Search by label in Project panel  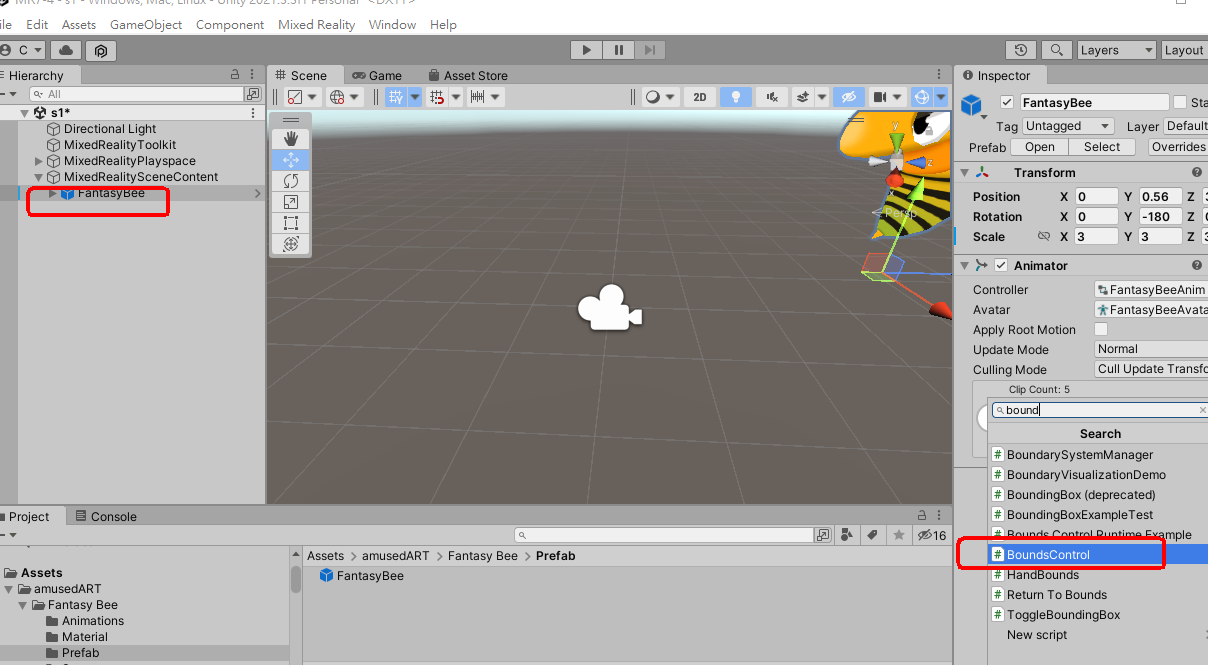(872, 535)
